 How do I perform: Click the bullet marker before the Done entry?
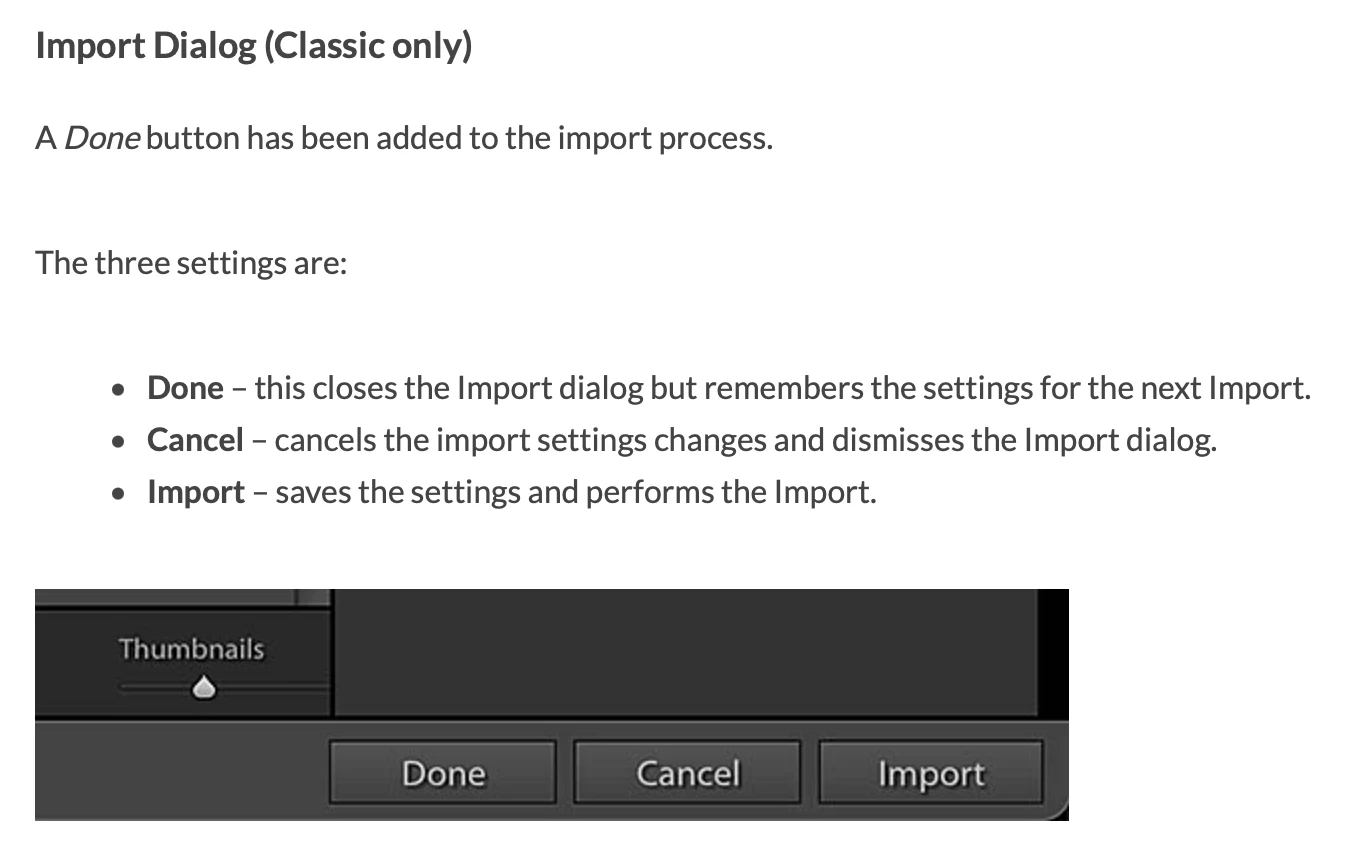pyautogui.click(x=119, y=389)
